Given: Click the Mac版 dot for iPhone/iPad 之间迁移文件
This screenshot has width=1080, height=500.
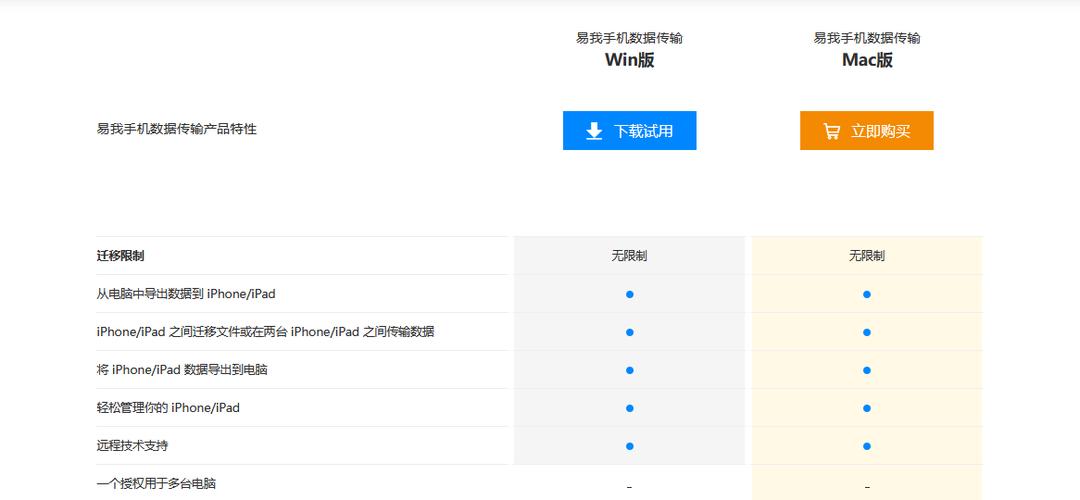Looking at the screenshot, I should [867, 332].
